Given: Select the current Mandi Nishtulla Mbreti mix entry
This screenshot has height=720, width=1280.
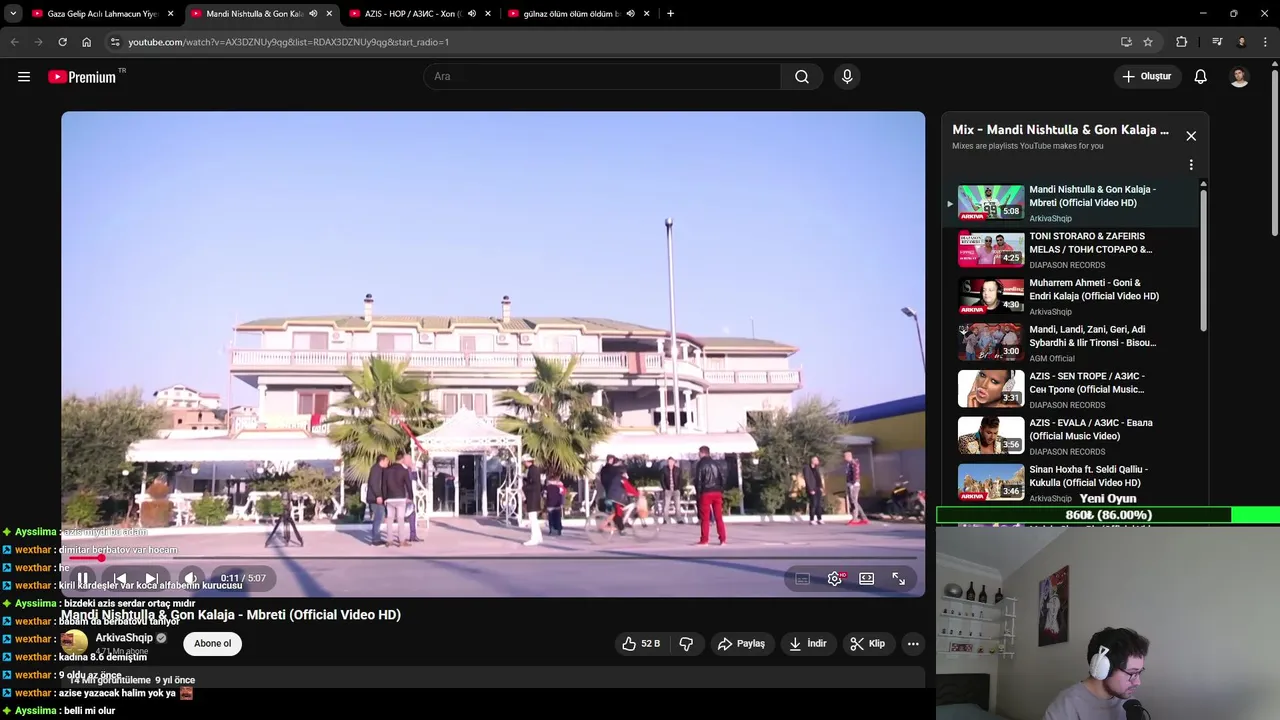Looking at the screenshot, I should pyautogui.click(x=1072, y=203).
